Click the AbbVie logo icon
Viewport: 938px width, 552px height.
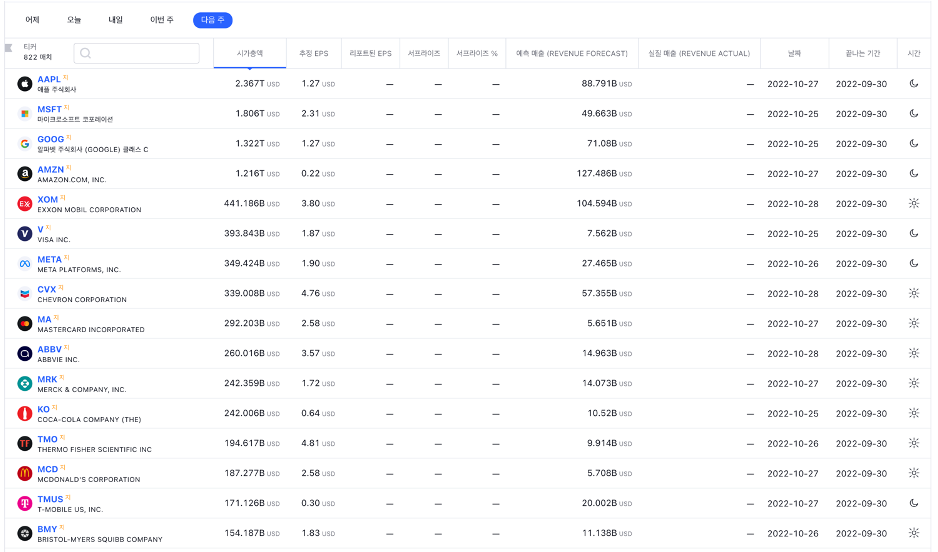pyautogui.click(x=25, y=353)
